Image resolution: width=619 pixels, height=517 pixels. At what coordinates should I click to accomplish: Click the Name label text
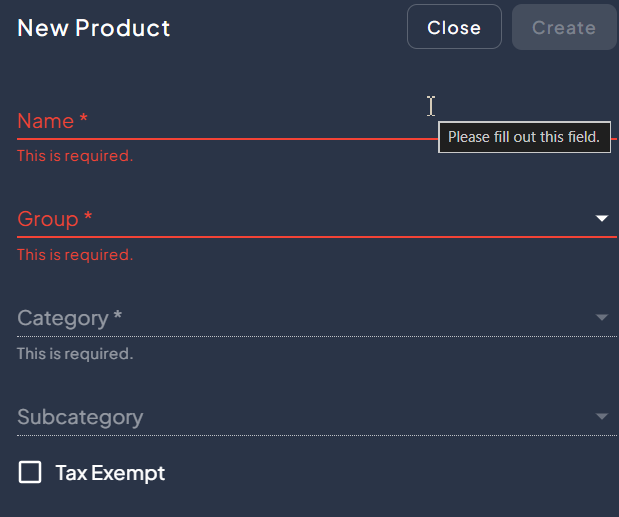[45, 121]
